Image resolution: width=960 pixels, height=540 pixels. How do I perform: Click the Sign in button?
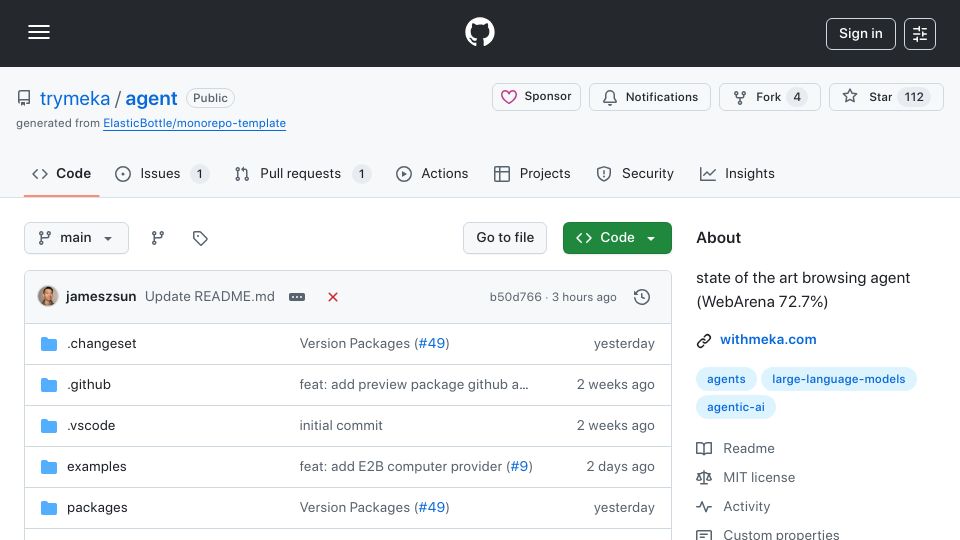(x=860, y=34)
